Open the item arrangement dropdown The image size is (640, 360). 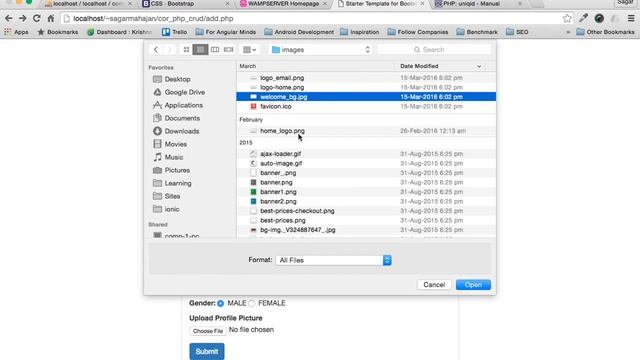(x=249, y=49)
